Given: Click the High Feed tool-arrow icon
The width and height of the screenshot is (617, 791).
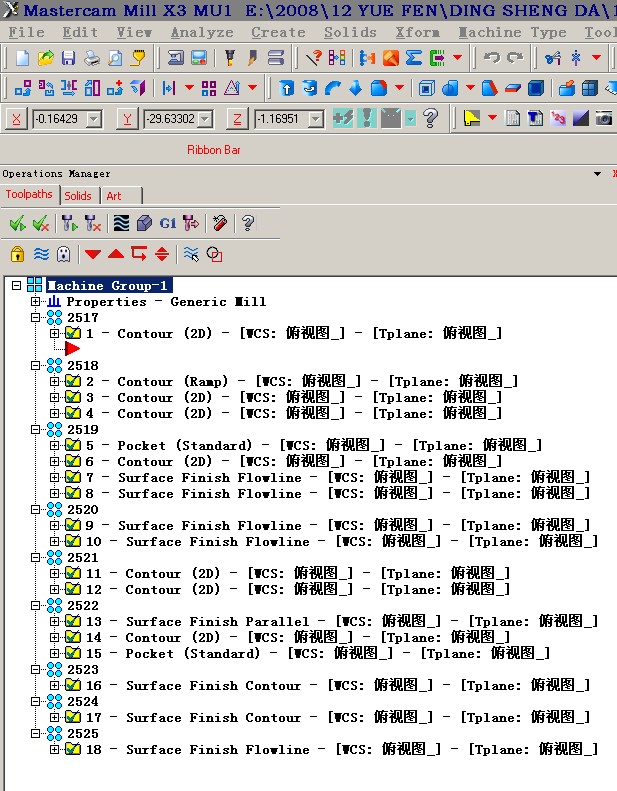Looking at the screenshot, I should 191,223.
